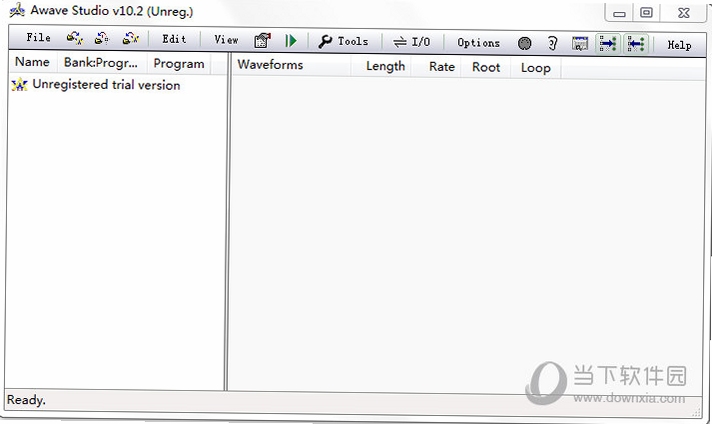Click the Ready. status bar text
712x424 pixels.
point(26,400)
